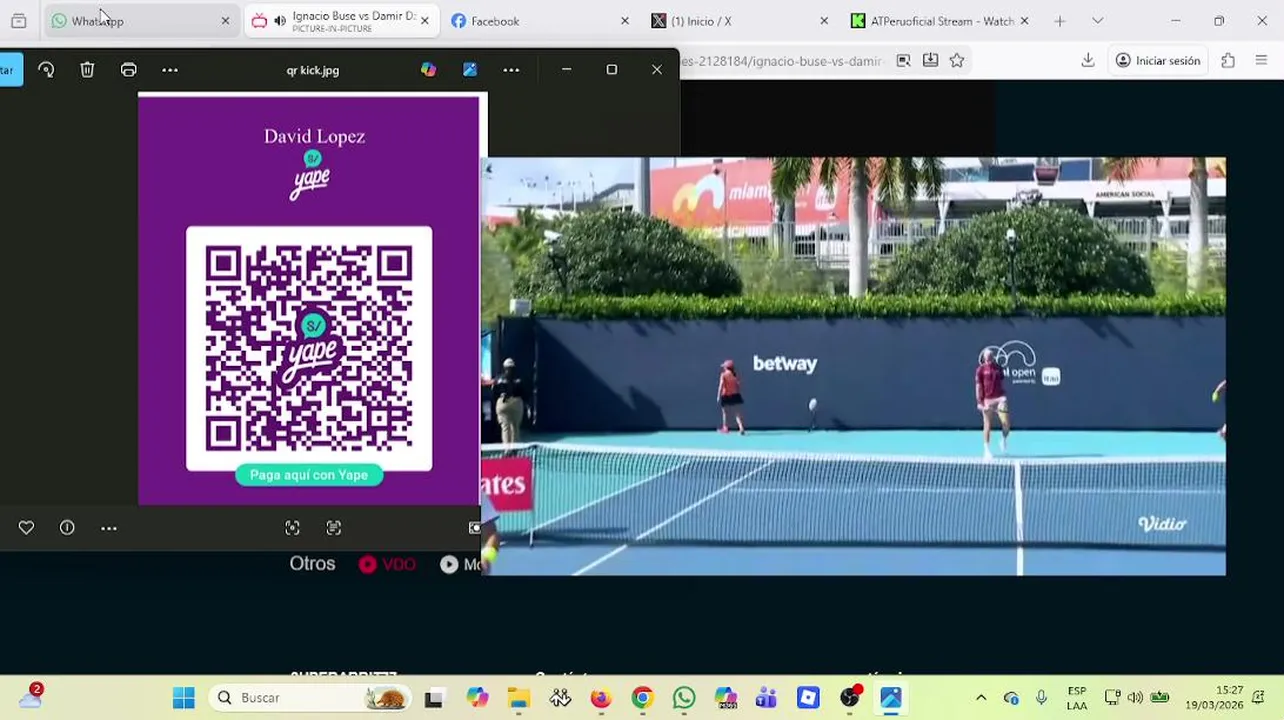
Task: Select the Otros stream option
Action: (312, 564)
